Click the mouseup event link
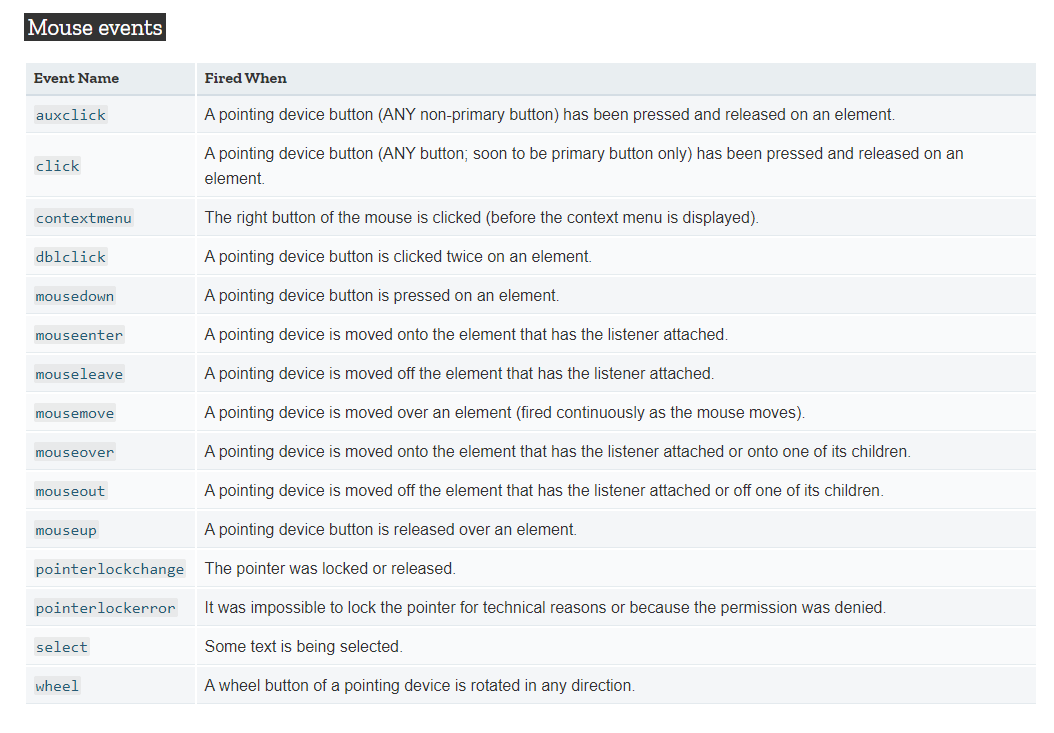This screenshot has width=1054, height=733. (66, 530)
